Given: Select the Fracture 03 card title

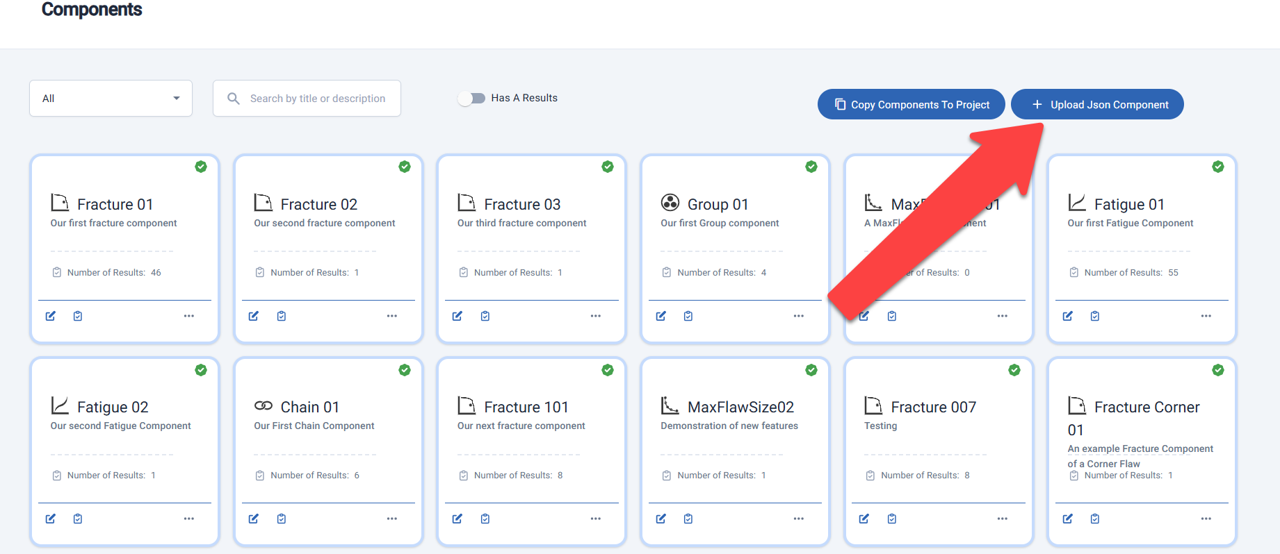Looking at the screenshot, I should pyautogui.click(x=522, y=204).
